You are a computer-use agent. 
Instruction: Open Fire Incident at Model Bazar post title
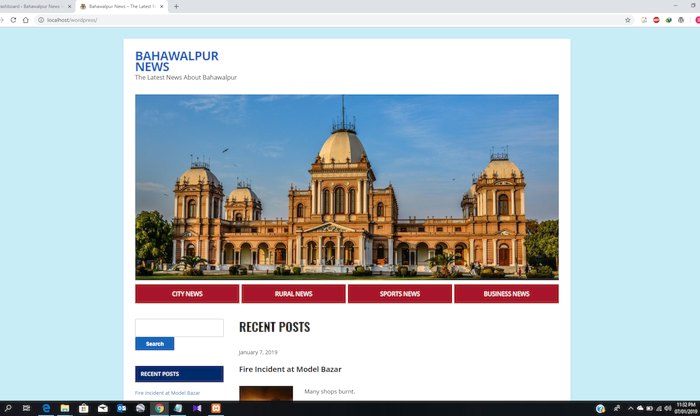(290, 369)
